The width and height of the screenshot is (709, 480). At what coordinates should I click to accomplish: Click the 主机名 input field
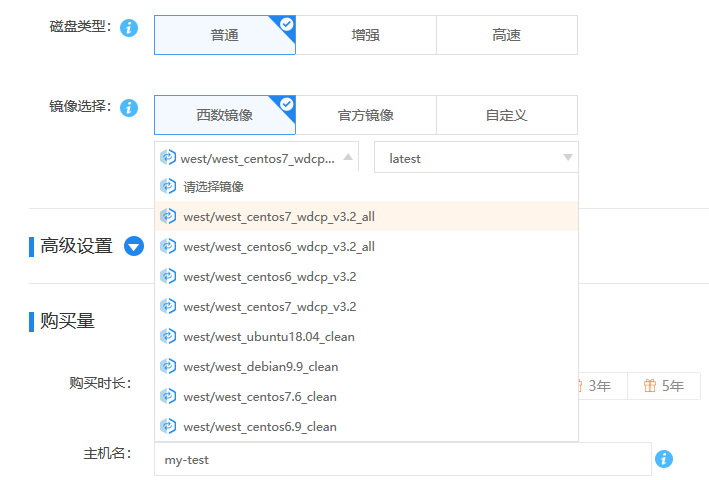pos(402,460)
